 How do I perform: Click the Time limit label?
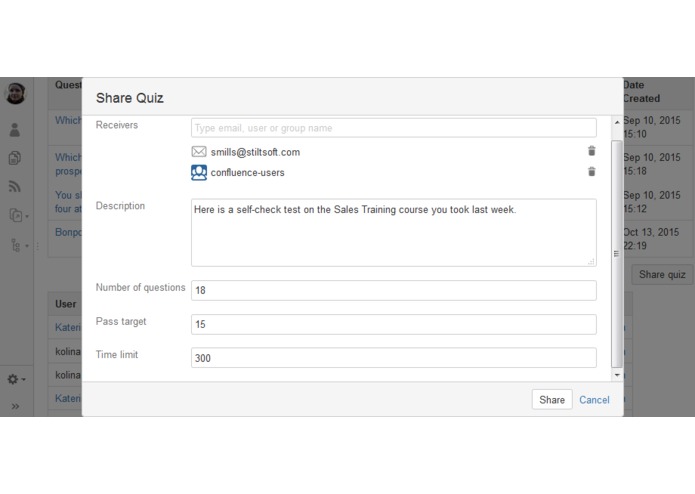[117, 354]
